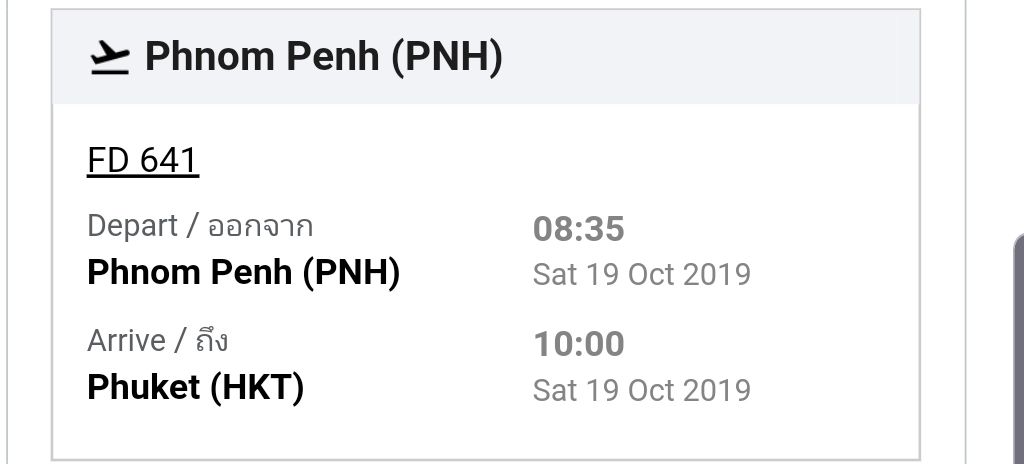Click the dark rounded panel at right edge
The width and height of the screenshot is (1024, 464).
[x=1018, y=348]
